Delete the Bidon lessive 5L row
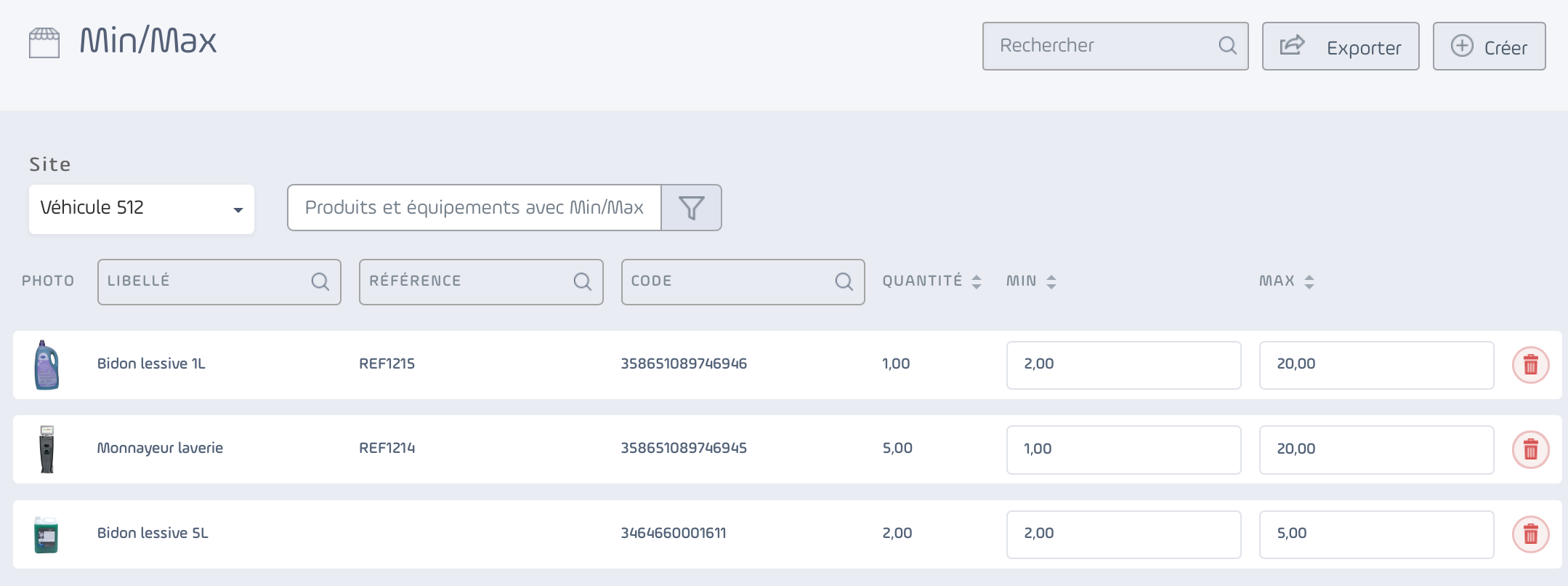1568x586 pixels. click(x=1530, y=534)
